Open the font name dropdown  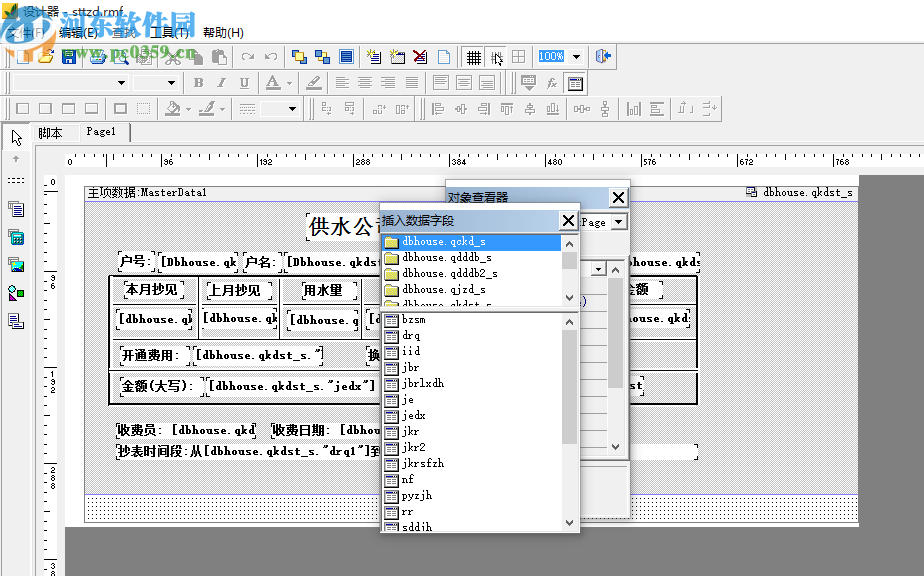coord(122,83)
